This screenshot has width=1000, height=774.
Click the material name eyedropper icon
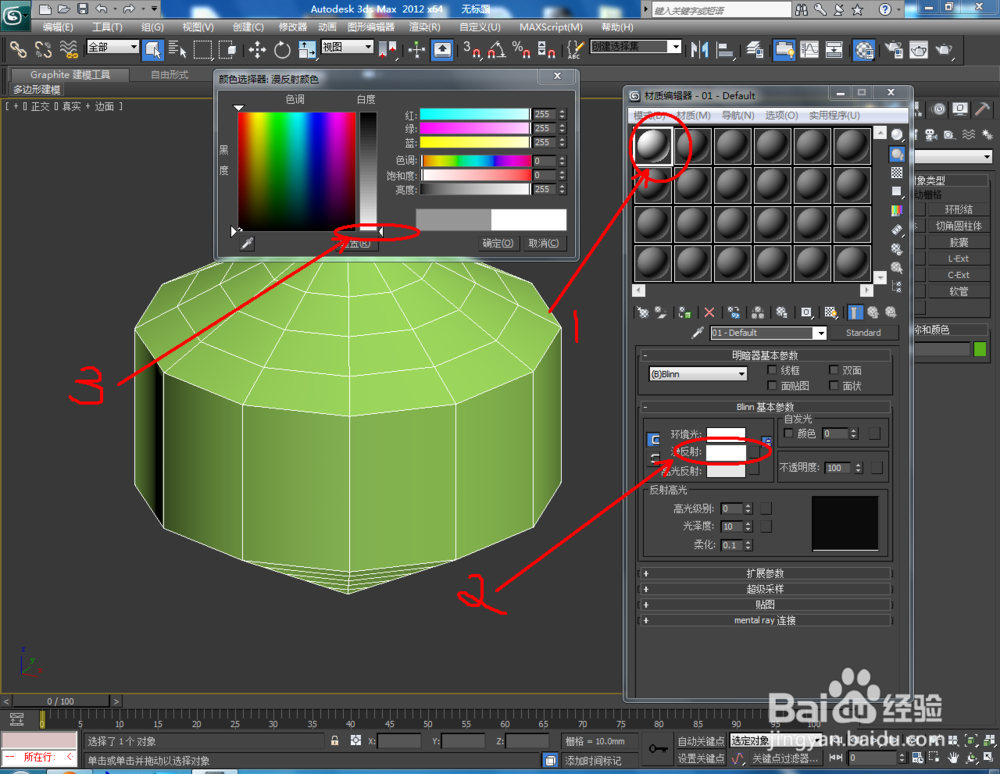(x=698, y=333)
